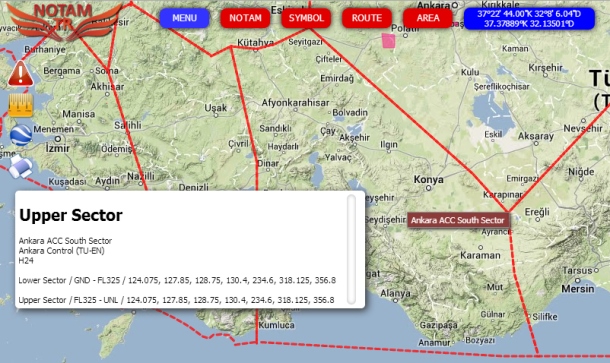610x363 pixels.
Task: Open the blue MENU button
Action: [x=184, y=18]
